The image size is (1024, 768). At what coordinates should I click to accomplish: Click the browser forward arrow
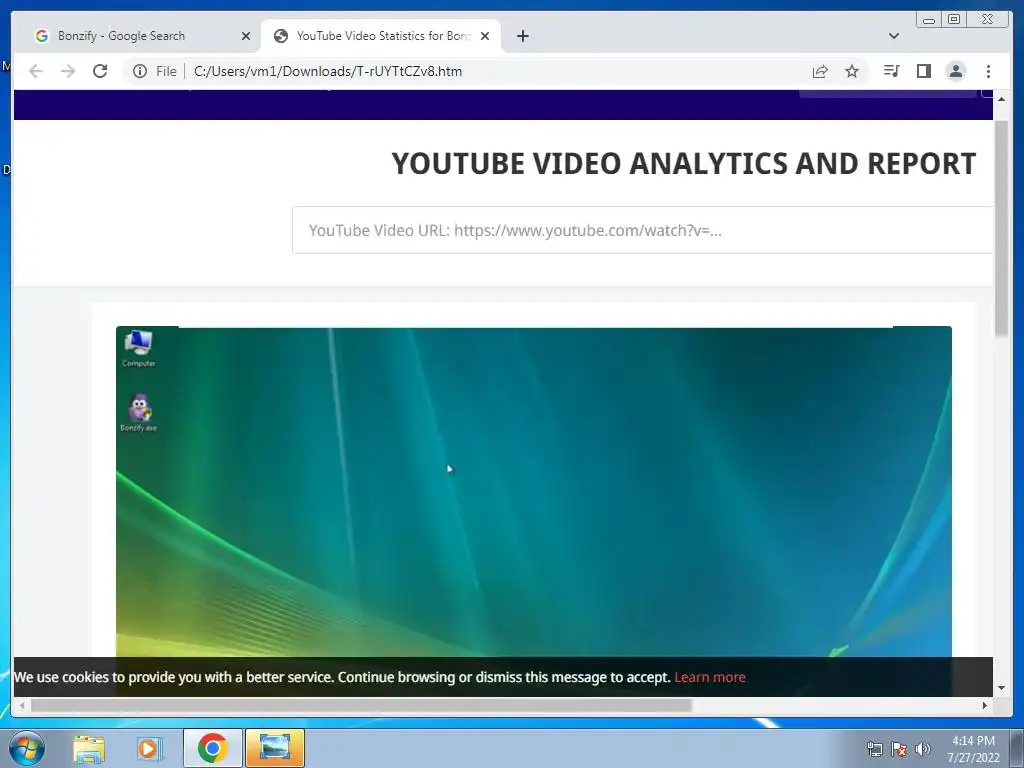(68, 71)
